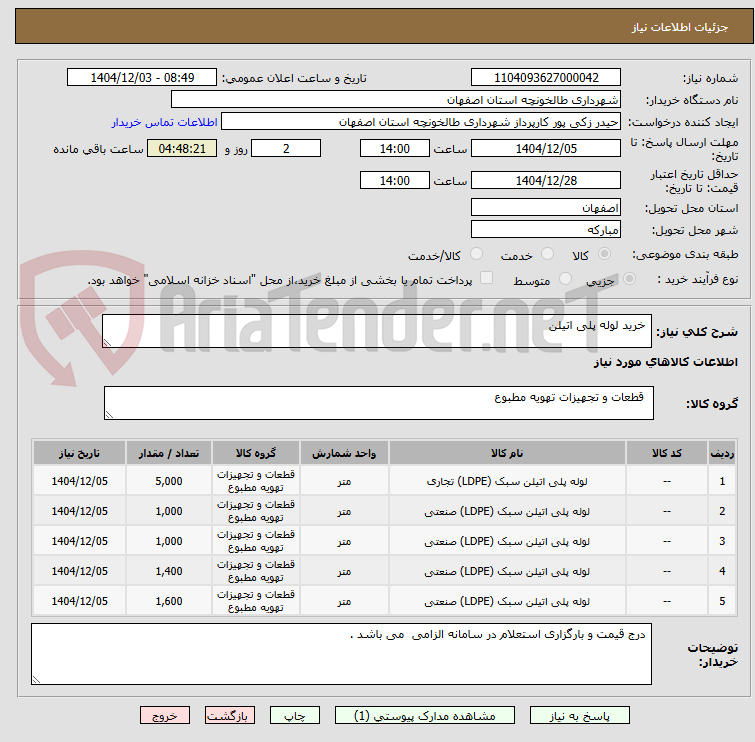755x742 pixels.
Task: Click the گروه کالا column header in table
Action: (x=256, y=453)
